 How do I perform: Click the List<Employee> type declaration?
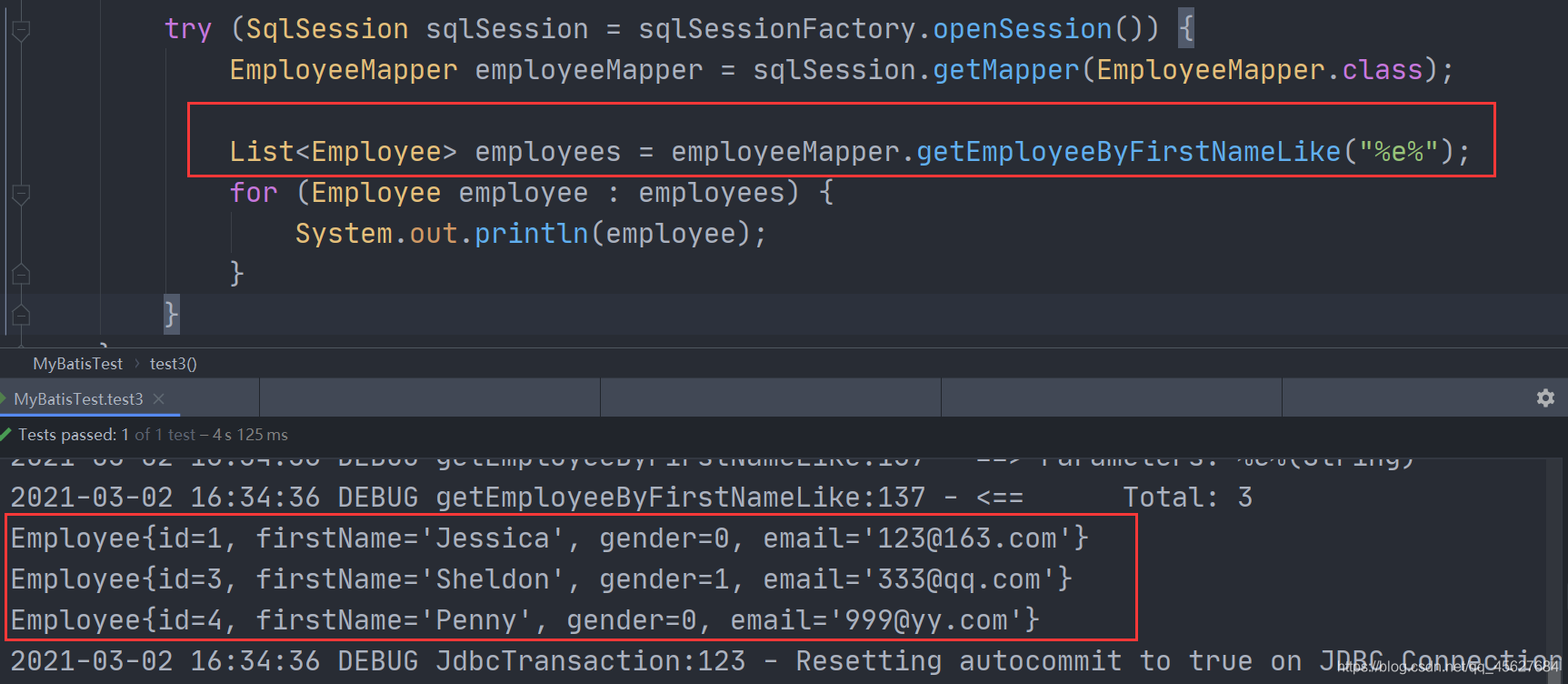[x=343, y=152]
